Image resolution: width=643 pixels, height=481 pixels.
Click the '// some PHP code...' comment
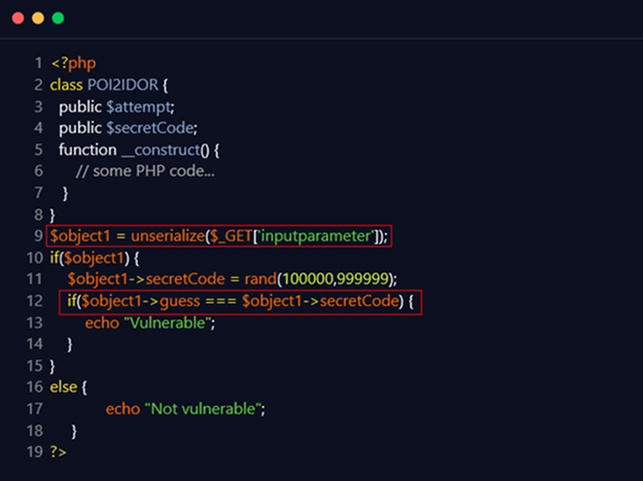pyautogui.click(x=145, y=171)
